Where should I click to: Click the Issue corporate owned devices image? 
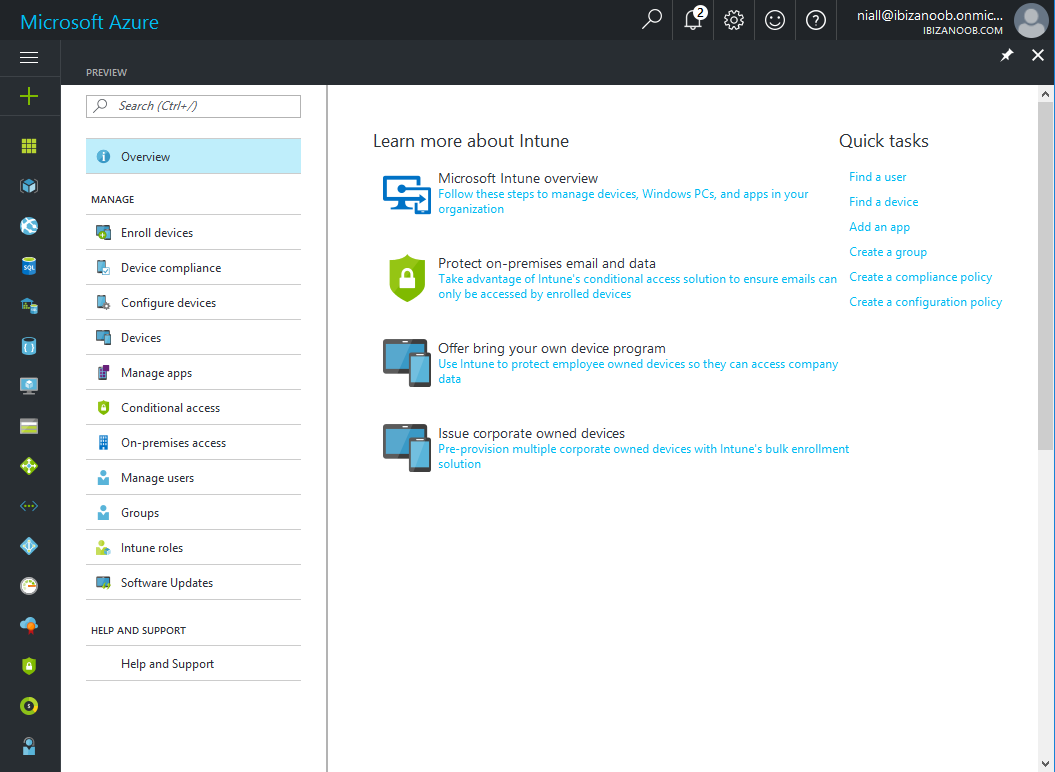[406, 448]
